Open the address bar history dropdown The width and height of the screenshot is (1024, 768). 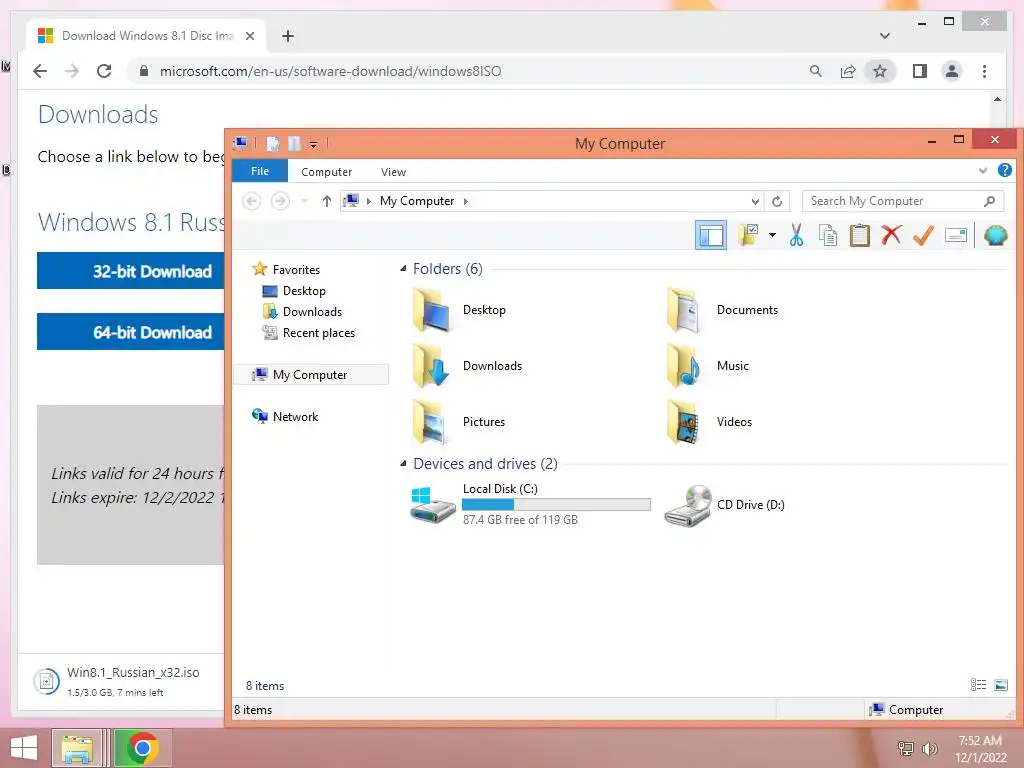[x=755, y=201]
